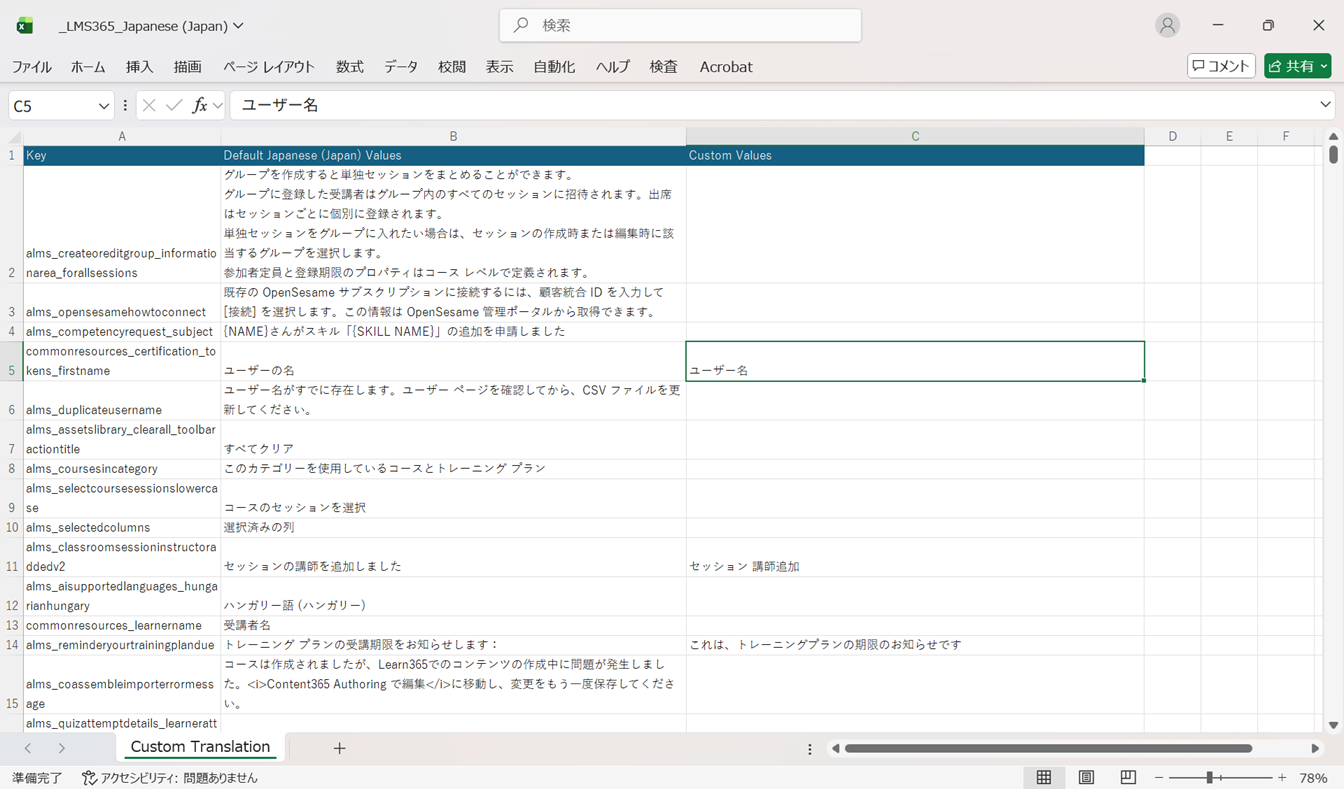Open the user account profile icon

click(x=1167, y=26)
